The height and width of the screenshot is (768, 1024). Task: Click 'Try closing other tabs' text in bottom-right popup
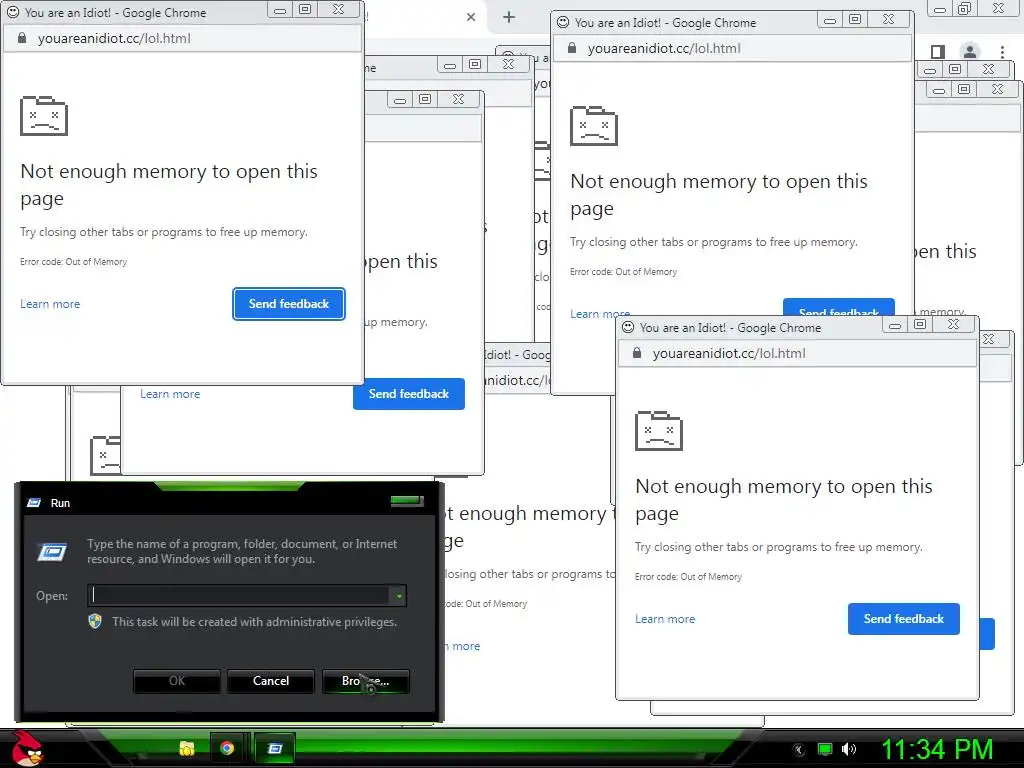[778, 547]
